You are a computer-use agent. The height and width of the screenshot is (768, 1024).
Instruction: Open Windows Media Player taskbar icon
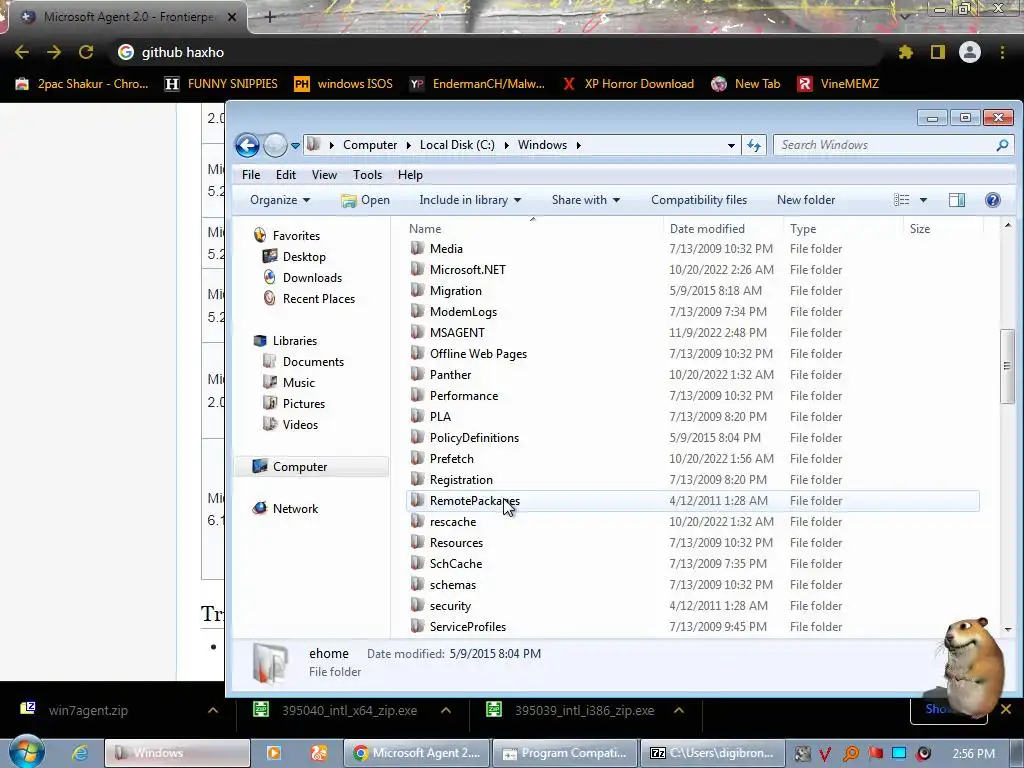[x=274, y=753]
